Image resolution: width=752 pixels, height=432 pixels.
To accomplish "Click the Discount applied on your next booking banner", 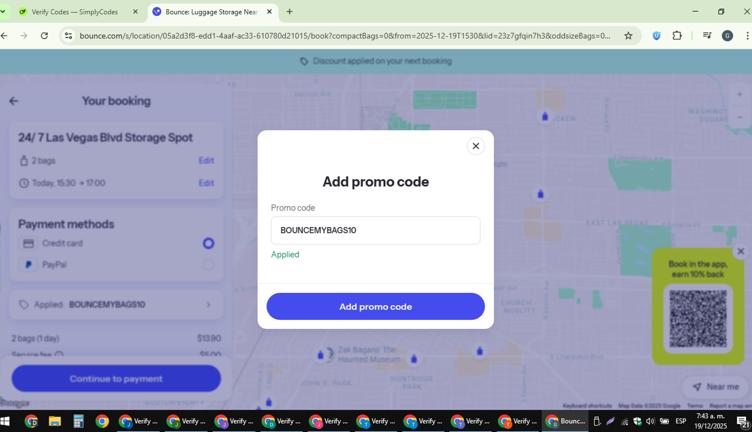I will [376, 61].
